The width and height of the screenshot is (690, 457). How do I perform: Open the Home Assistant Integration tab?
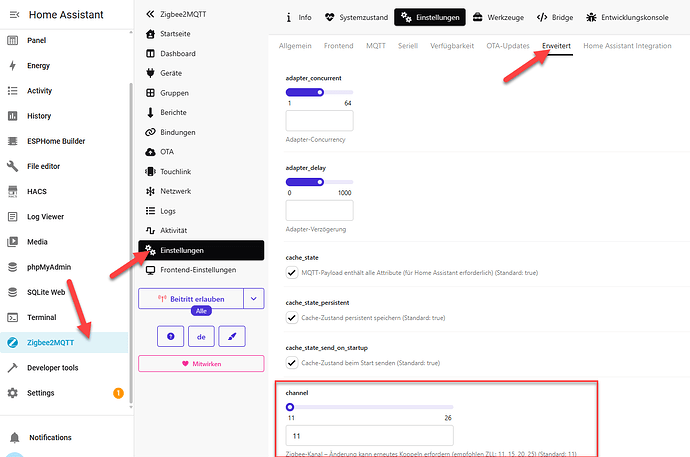[627, 46]
